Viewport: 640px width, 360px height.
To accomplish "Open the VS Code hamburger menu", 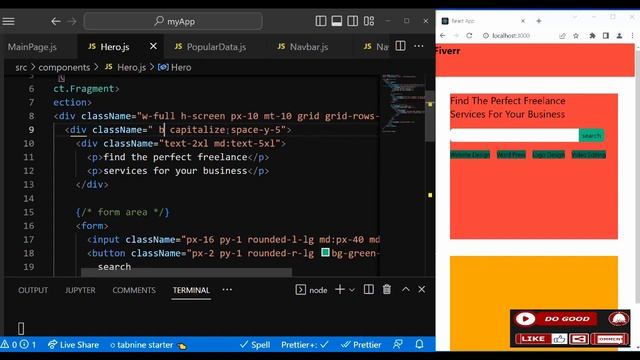I will [x=8, y=21].
